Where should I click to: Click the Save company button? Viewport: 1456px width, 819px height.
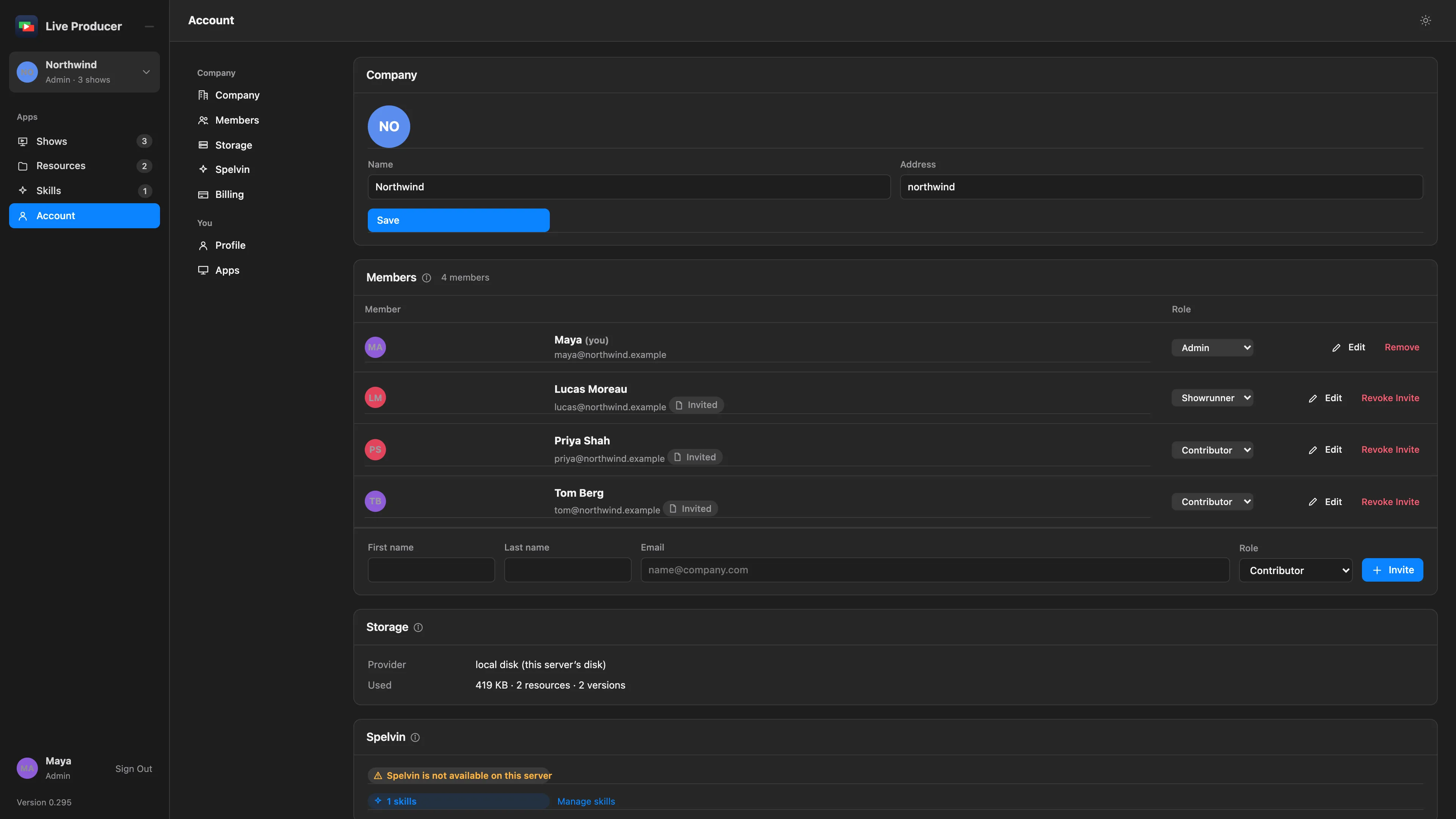point(458,220)
